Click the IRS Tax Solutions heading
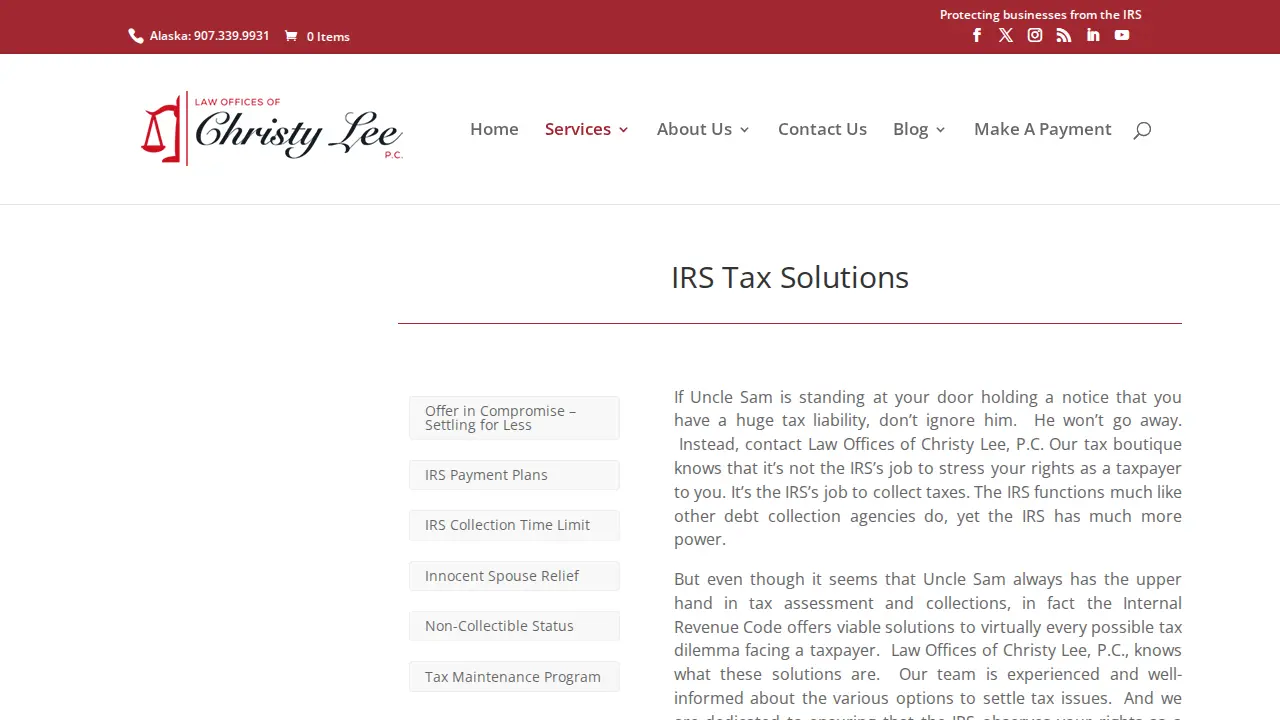Screen dimensions: 1280x720 pos(790,277)
